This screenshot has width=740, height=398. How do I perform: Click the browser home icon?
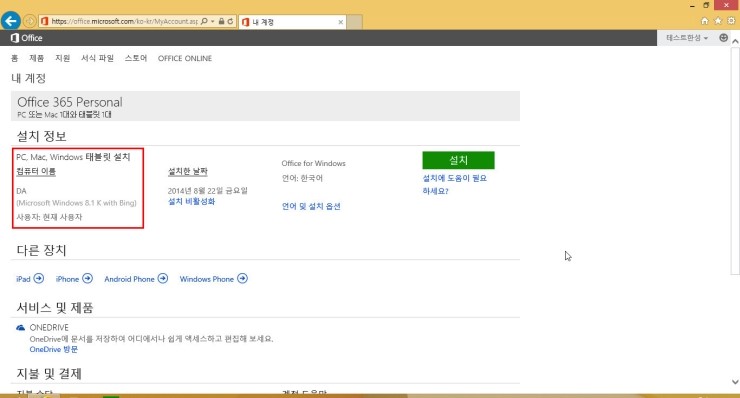705,21
